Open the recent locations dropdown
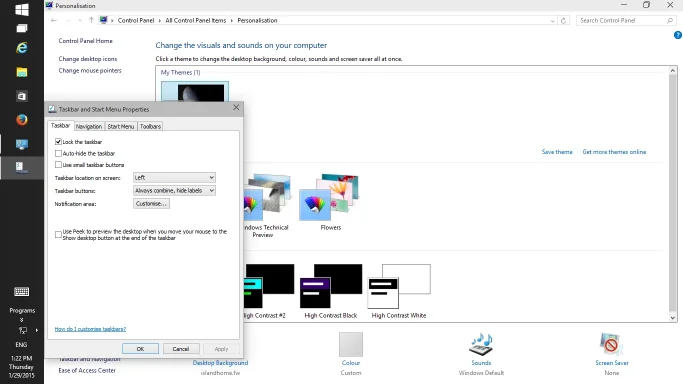The height and width of the screenshot is (384, 683). tap(80, 20)
